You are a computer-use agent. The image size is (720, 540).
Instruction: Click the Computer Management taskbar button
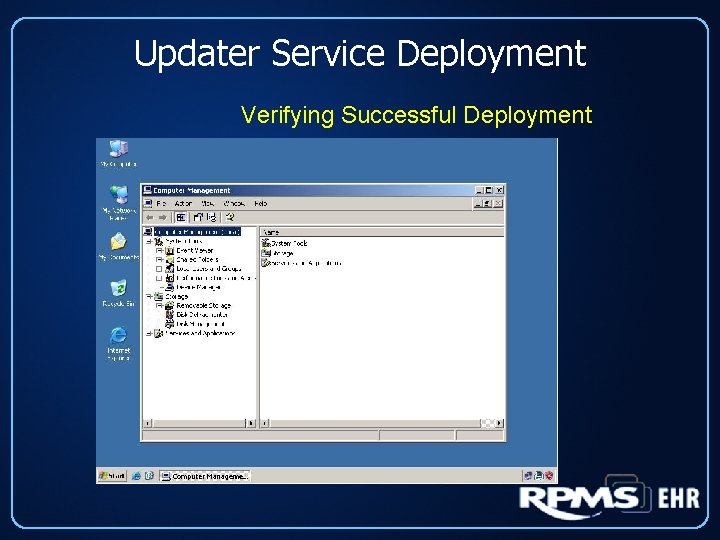205,476
